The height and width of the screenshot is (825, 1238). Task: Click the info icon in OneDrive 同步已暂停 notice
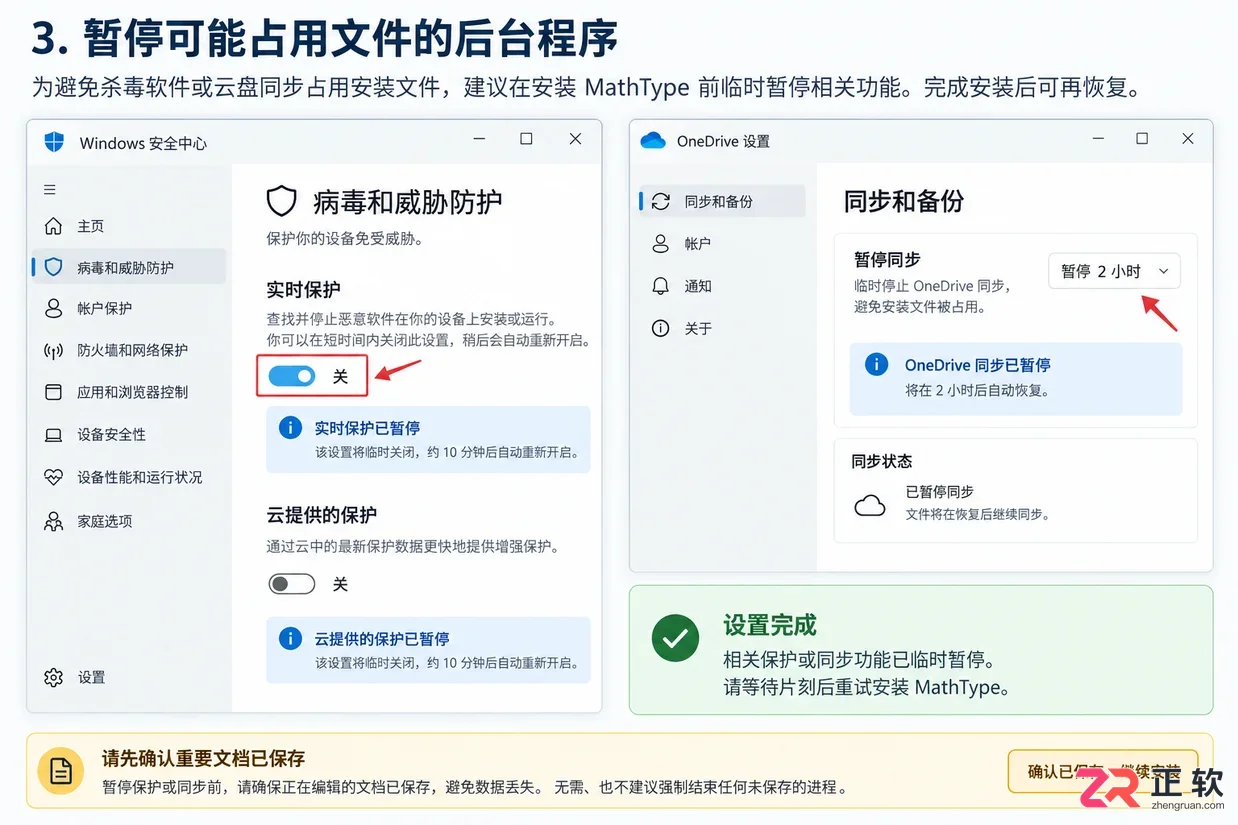pos(876,364)
